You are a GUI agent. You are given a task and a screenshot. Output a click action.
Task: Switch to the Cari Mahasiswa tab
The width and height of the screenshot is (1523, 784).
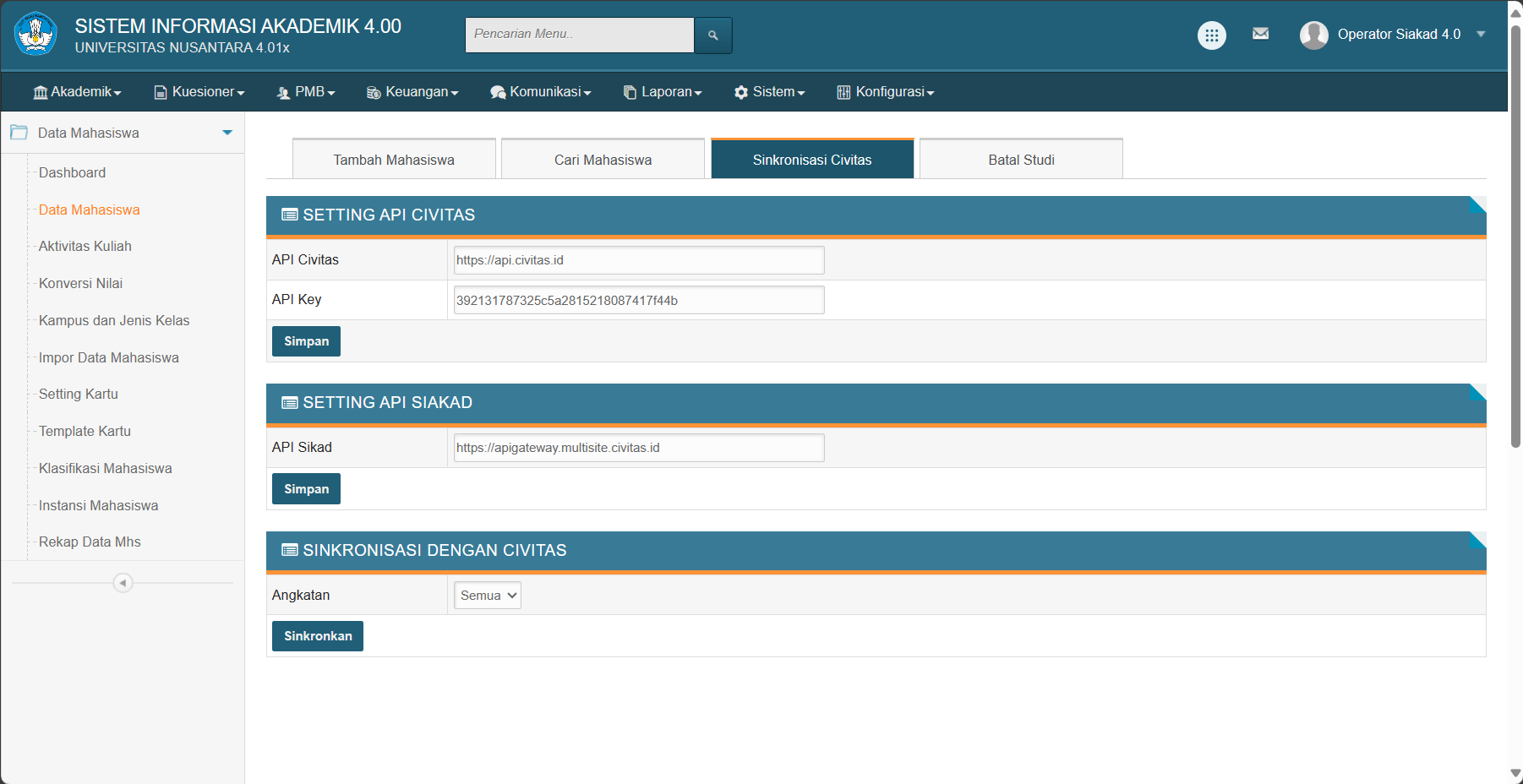pyautogui.click(x=603, y=160)
